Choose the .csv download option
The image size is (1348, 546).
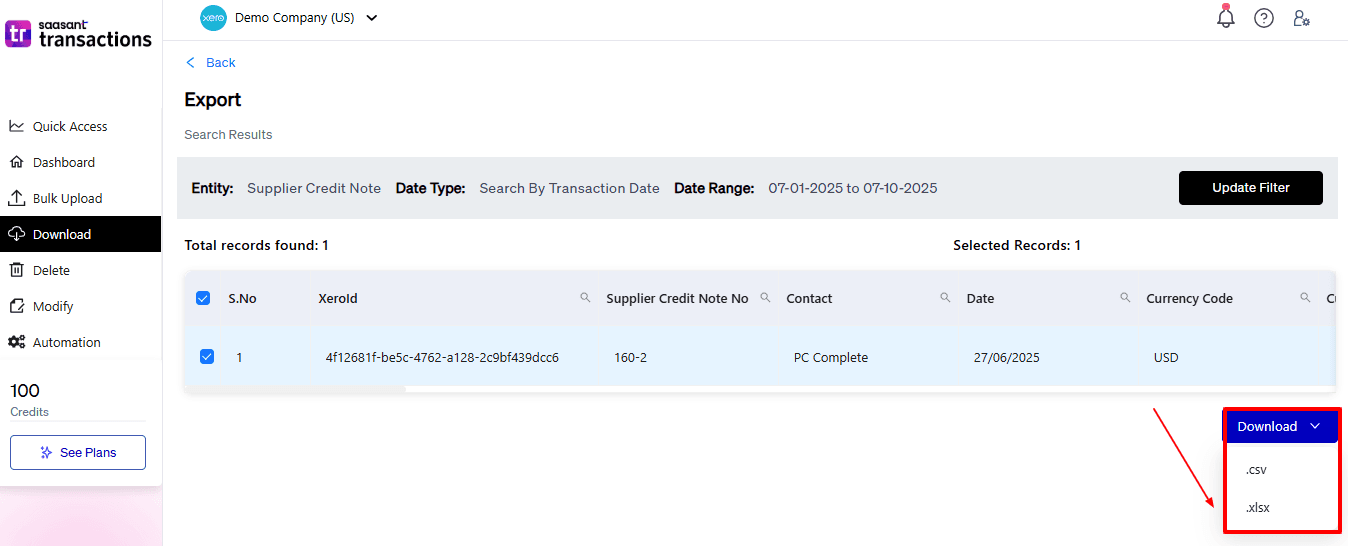(x=1257, y=470)
